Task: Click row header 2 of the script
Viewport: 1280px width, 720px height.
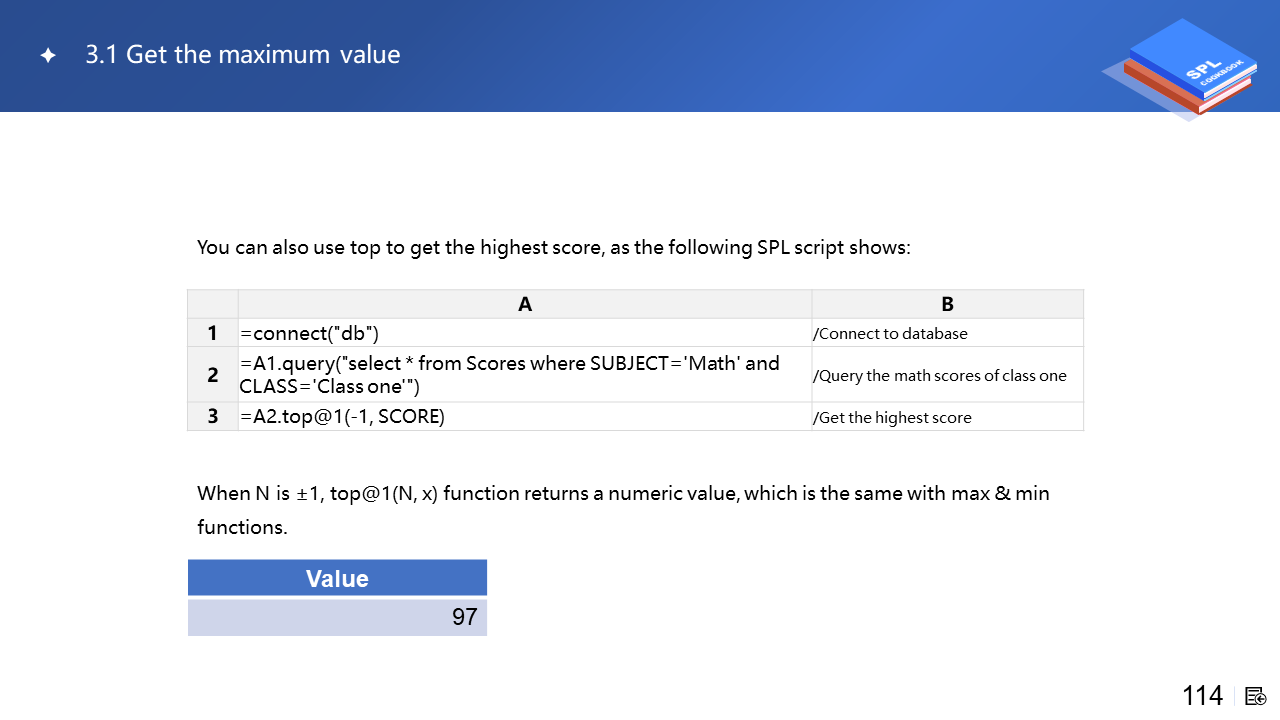Action: 213,375
